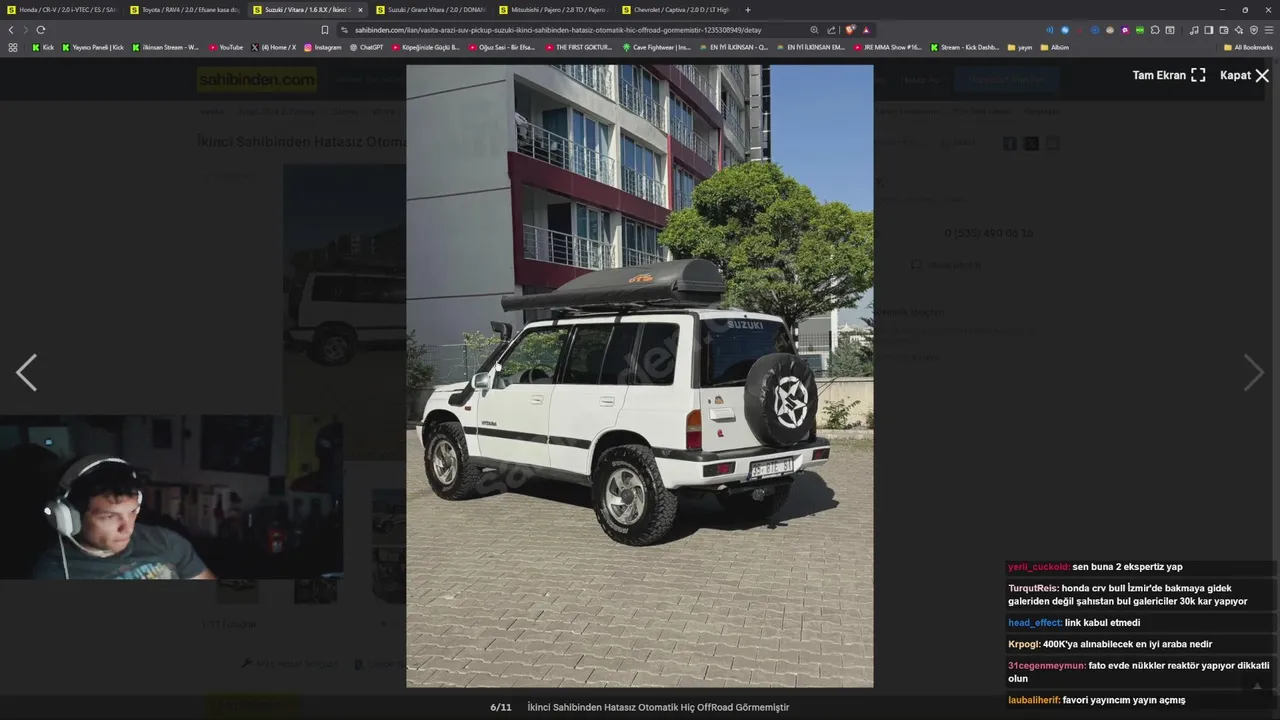The height and width of the screenshot is (720, 1280).
Task: Open a new browser tab
Action: coord(747,10)
